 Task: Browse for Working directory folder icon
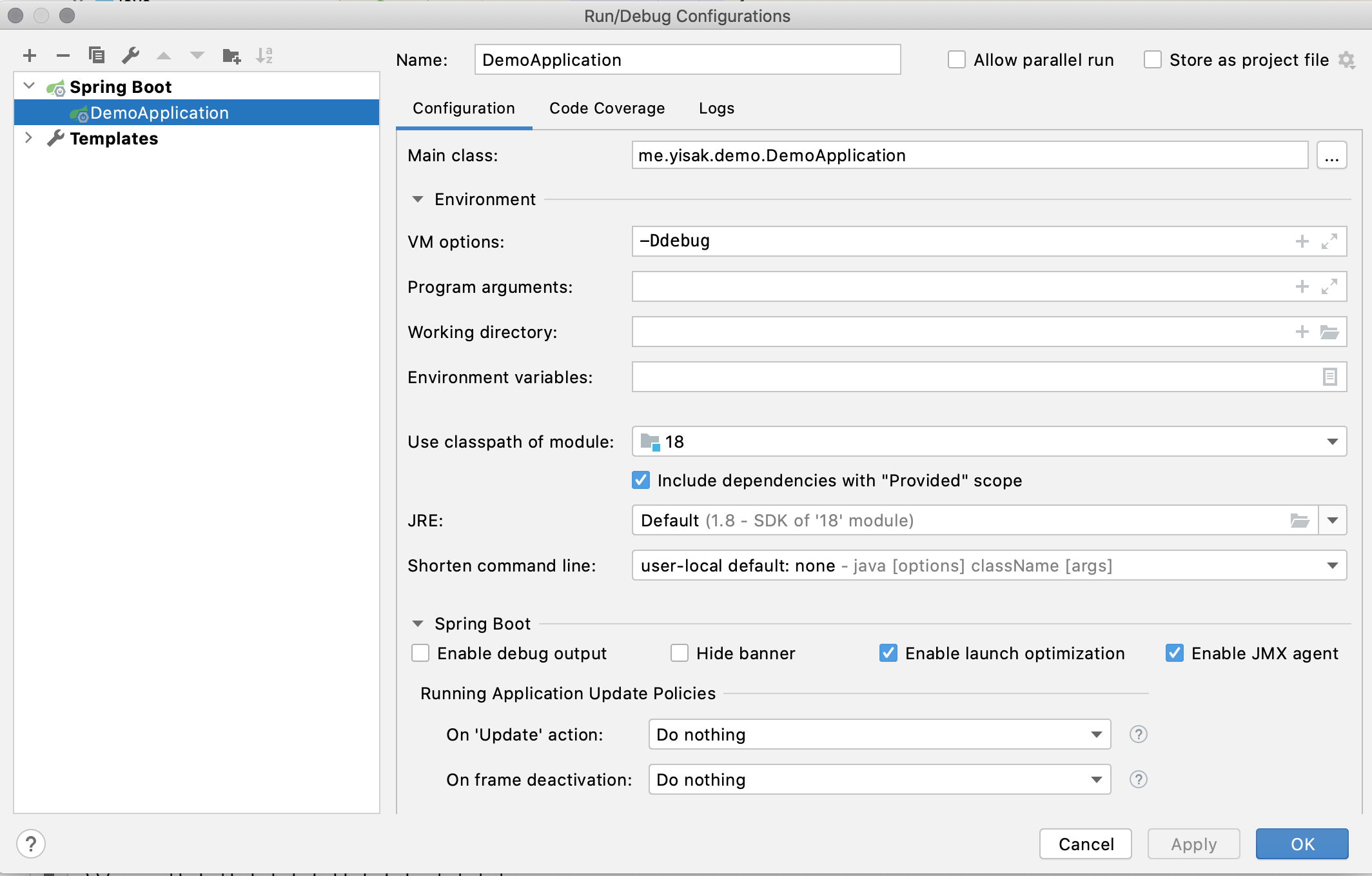[x=1329, y=332]
